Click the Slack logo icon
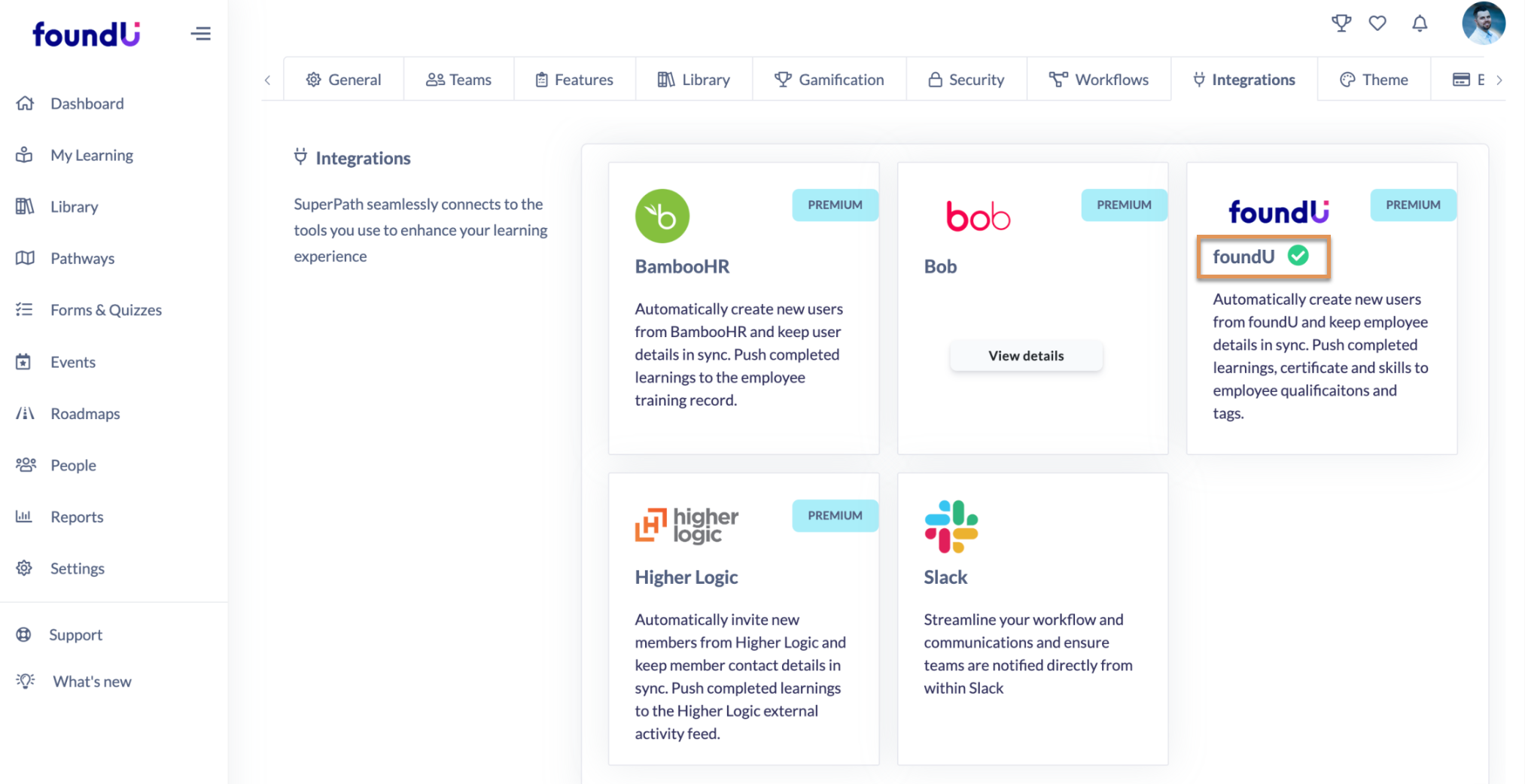The width and height of the screenshot is (1525, 784). 951,526
